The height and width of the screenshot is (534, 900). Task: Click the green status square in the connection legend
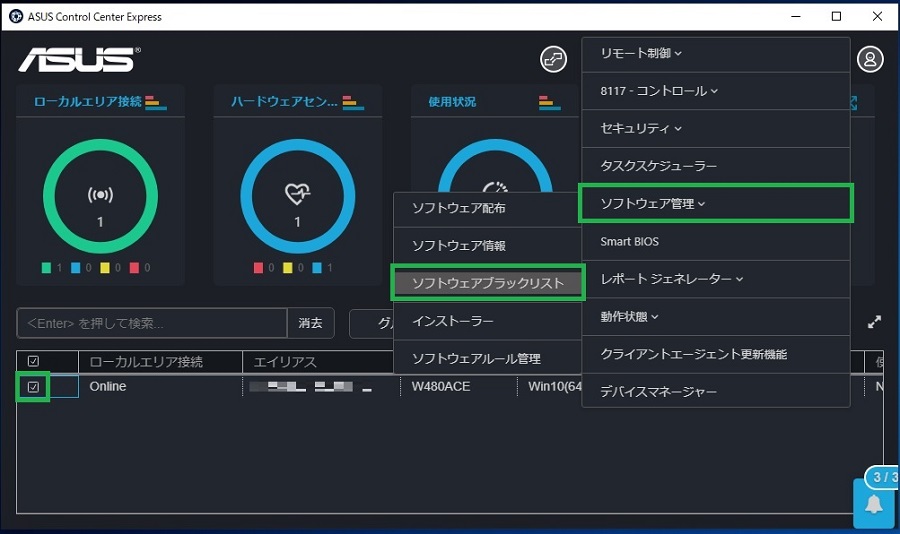click(46, 268)
